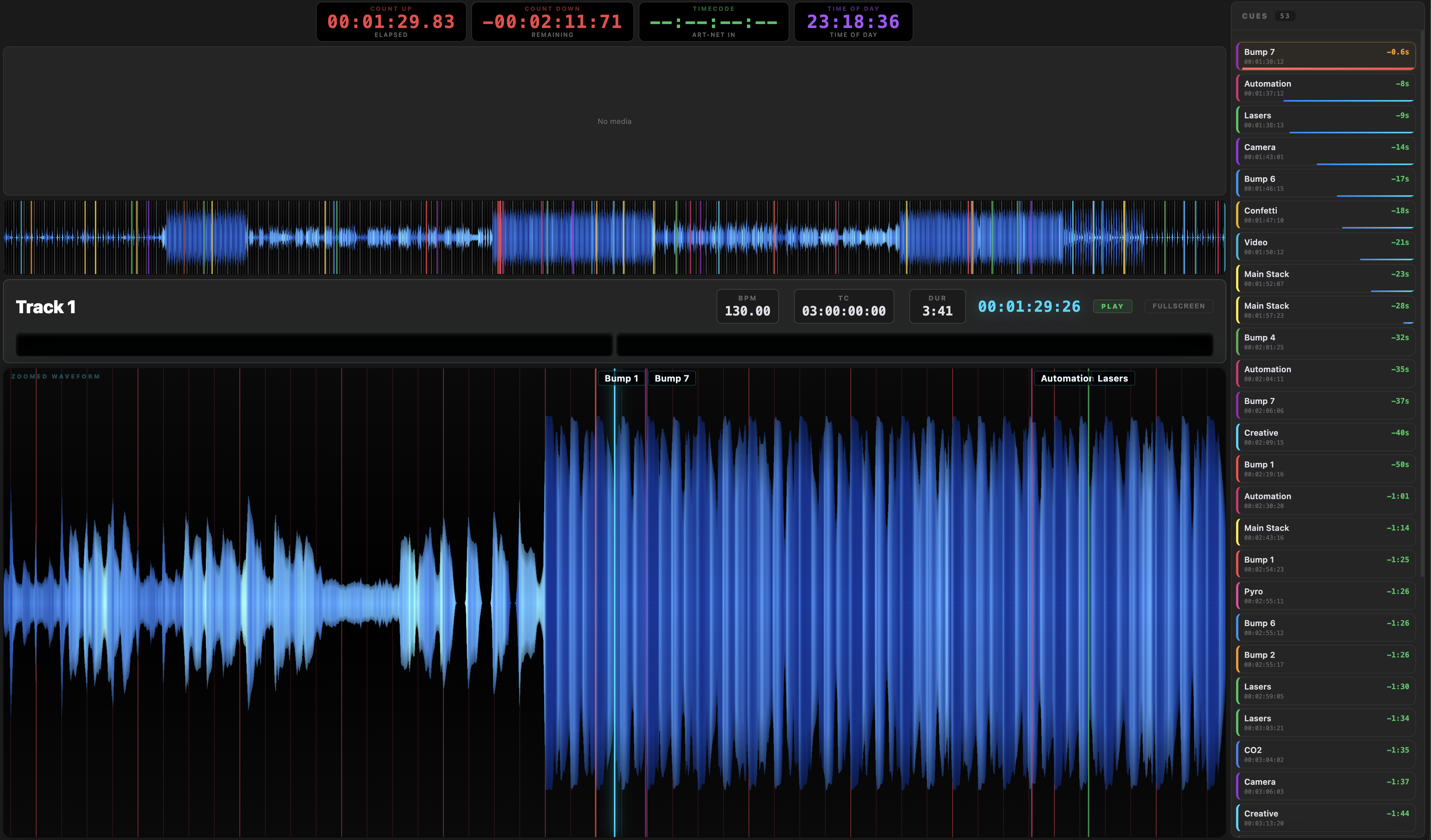This screenshot has height=840, width=1431.
Task: Select the highlighted Bump 7 cue
Action: click(x=1325, y=56)
